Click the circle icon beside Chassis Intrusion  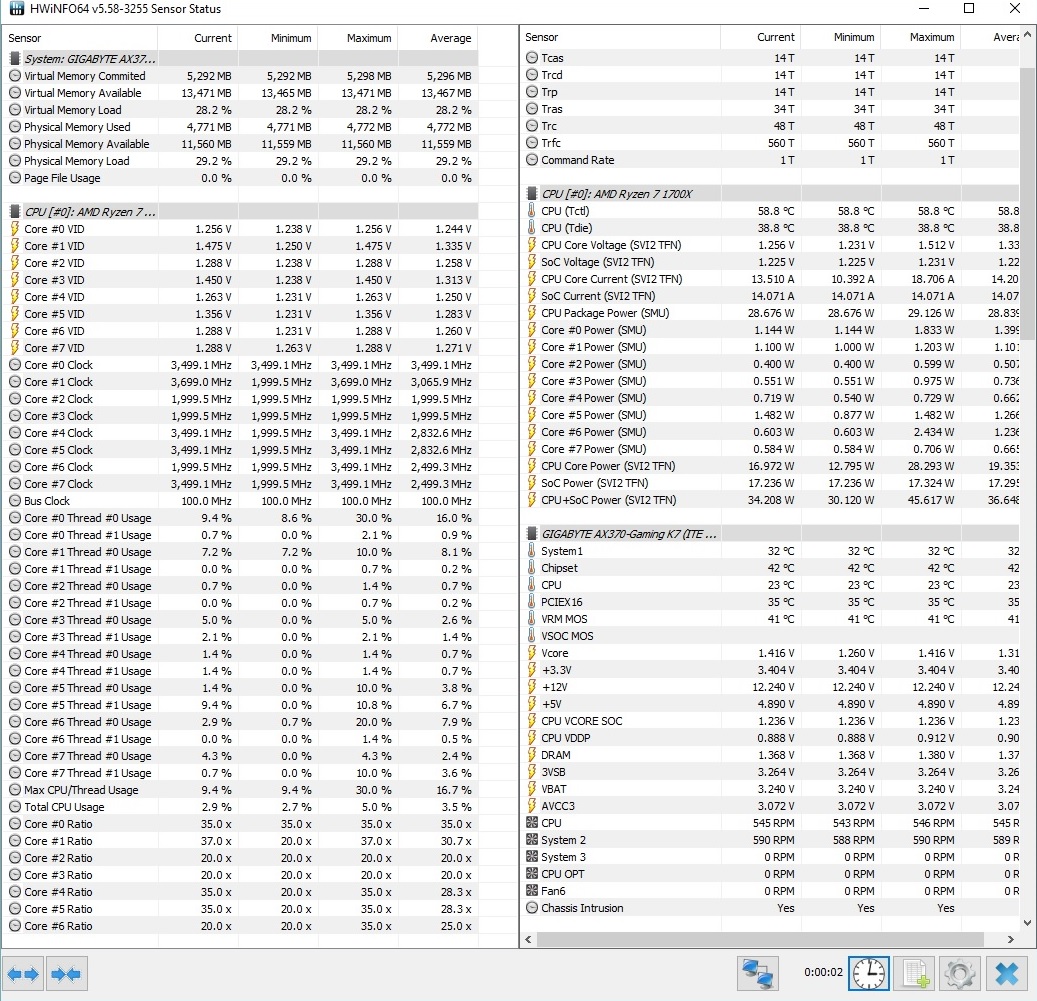[x=532, y=908]
